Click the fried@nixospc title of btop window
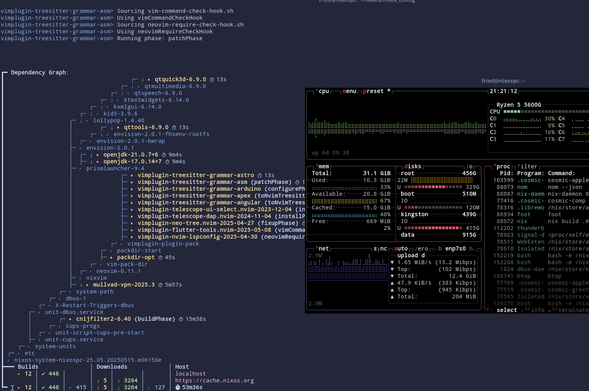Screen dimensions: 589x391 tap(503, 81)
